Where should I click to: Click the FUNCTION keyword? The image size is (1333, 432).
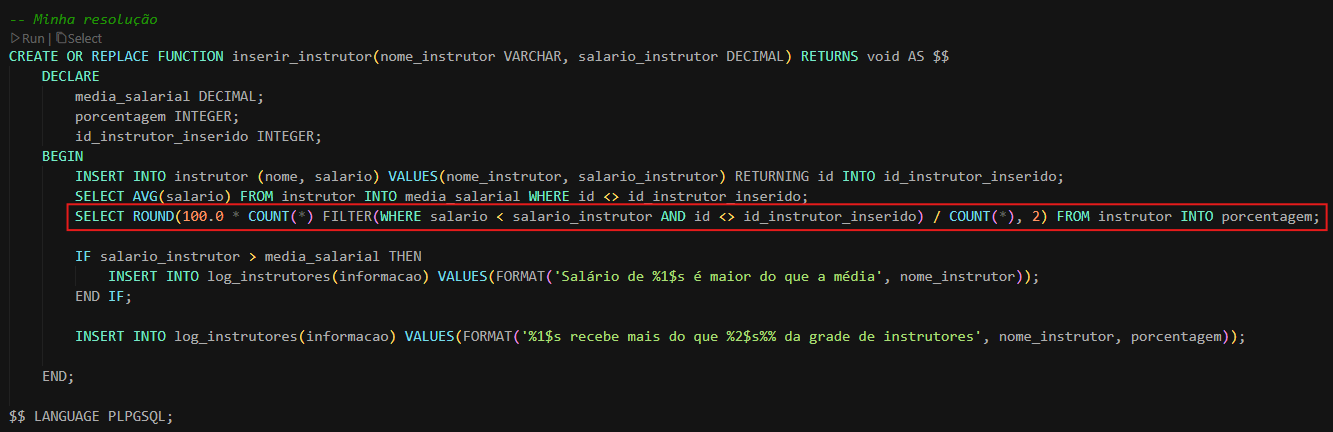[x=190, y=56]
